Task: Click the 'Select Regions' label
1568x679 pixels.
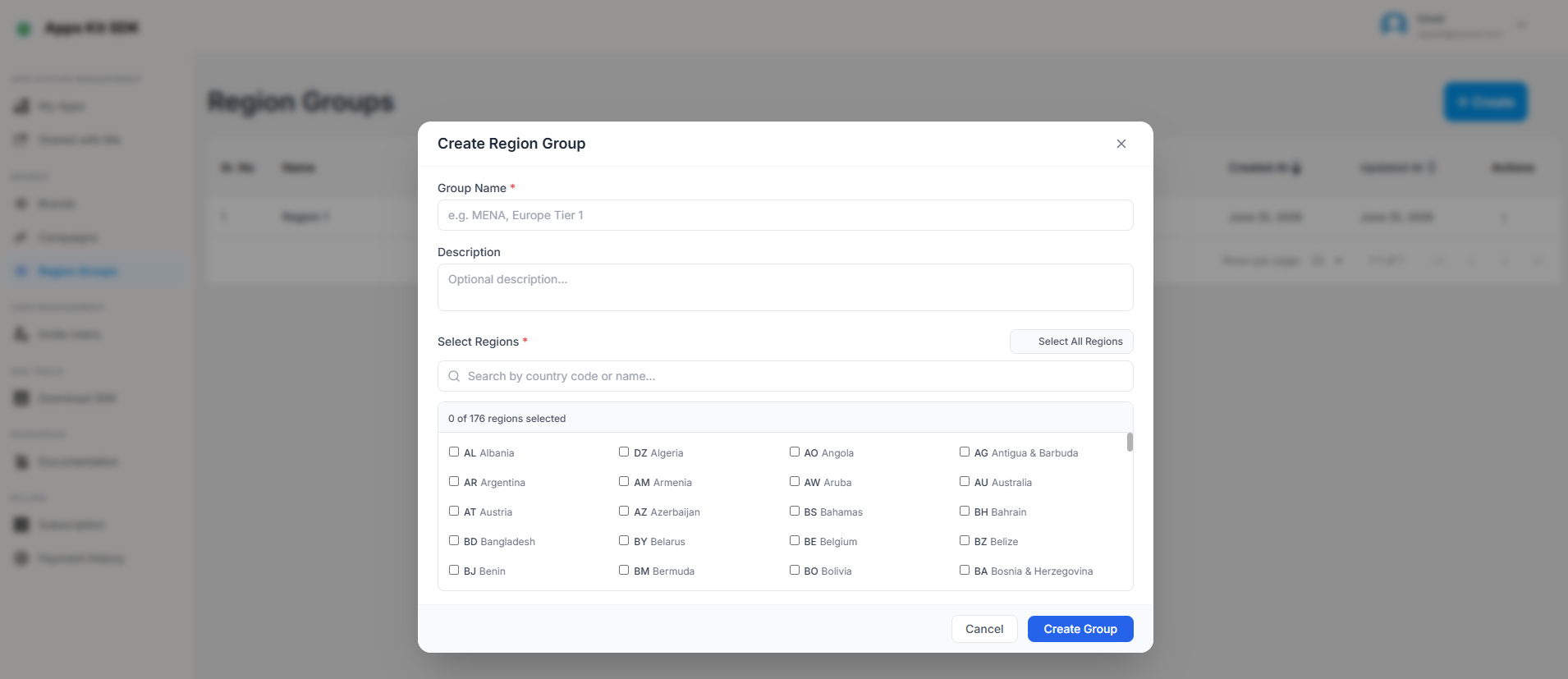Action: point(478,342)
